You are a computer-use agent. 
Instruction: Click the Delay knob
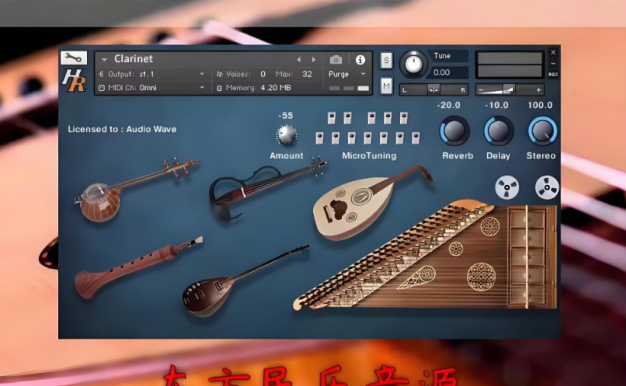click(499, 131)
